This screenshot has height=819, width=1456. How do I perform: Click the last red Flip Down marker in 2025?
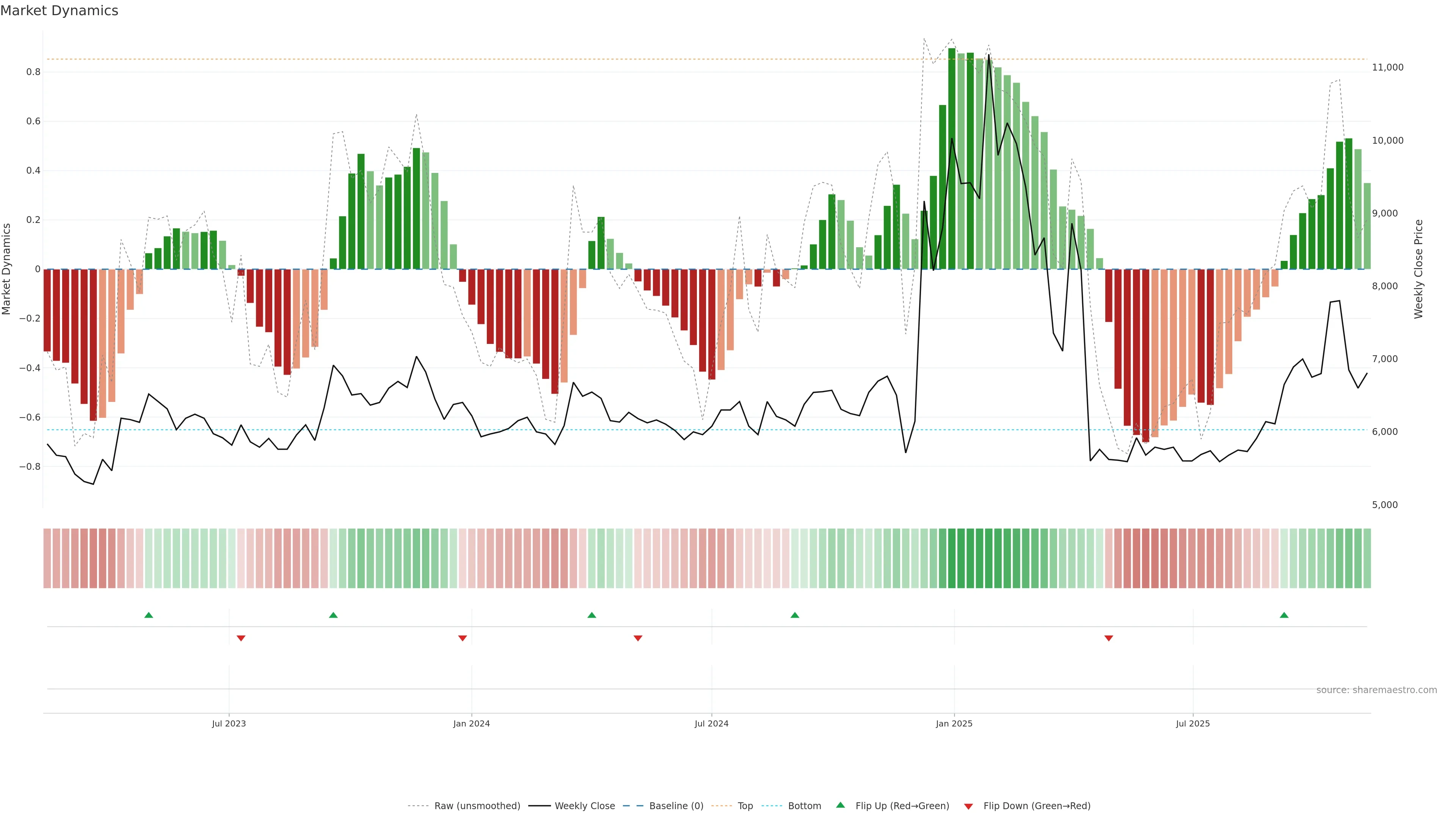(x=1108, y=638)
